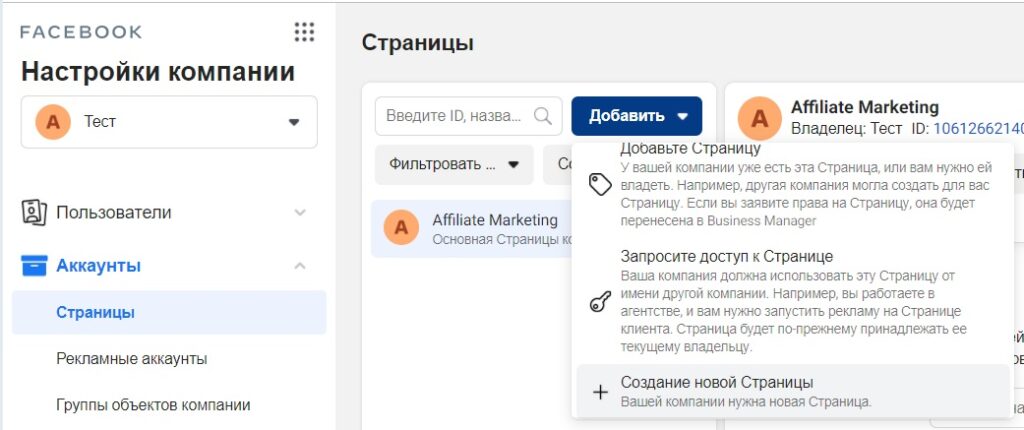Image resolution: width=1024 pixels, height=430 pixels.
Task: Open the Тест company selector dropdown
Action: coord(169,122)
